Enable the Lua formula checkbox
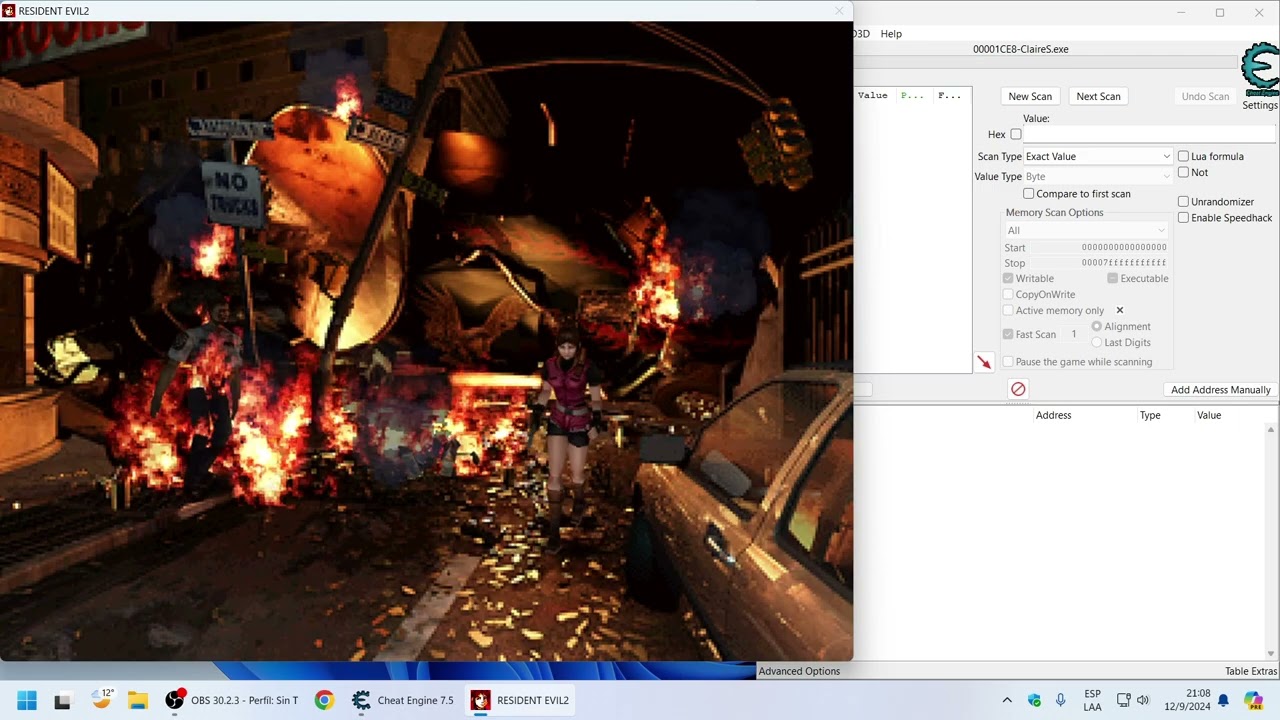1280x720 pixels. coord(1183,156)
